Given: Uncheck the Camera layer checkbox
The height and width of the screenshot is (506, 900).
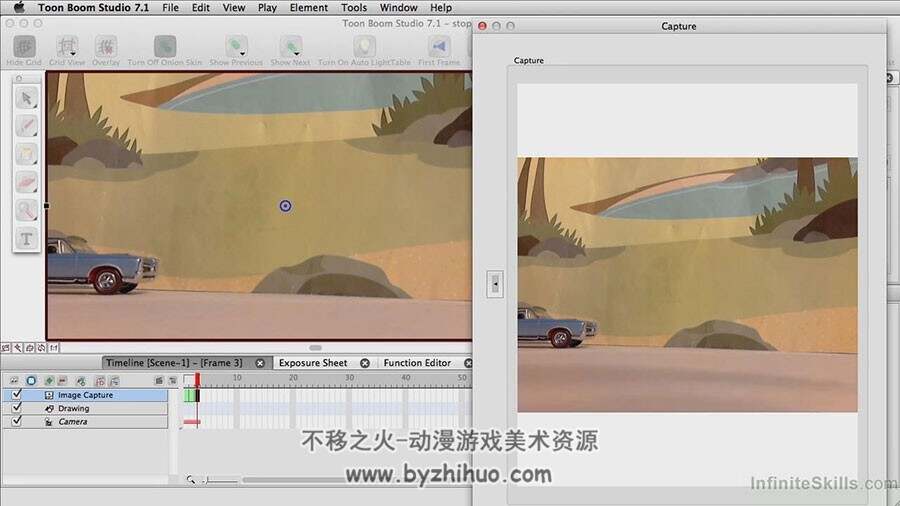Looking at the screenshot, I should click(x=17, y=421).
